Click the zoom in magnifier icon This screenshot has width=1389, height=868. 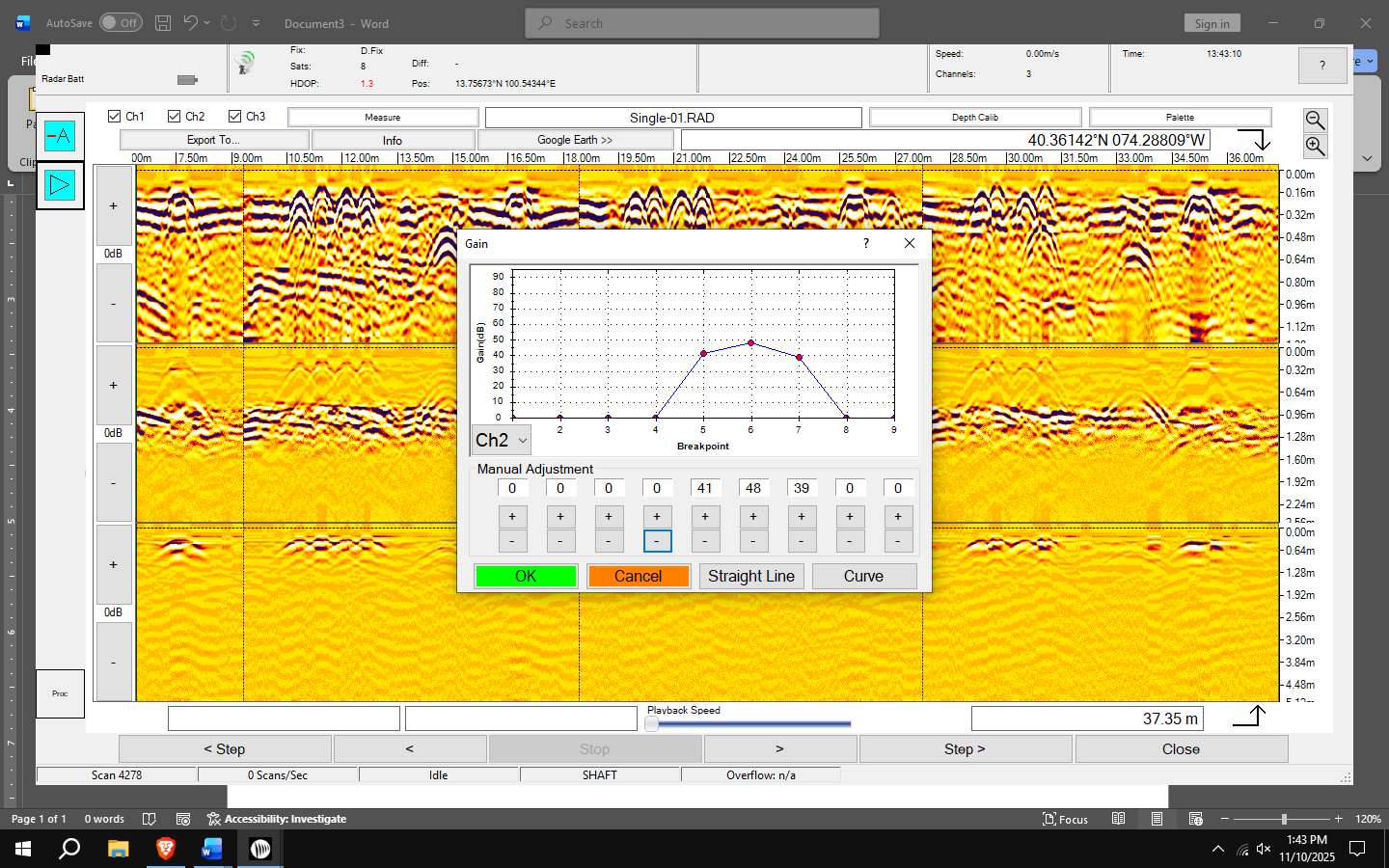1315,146
